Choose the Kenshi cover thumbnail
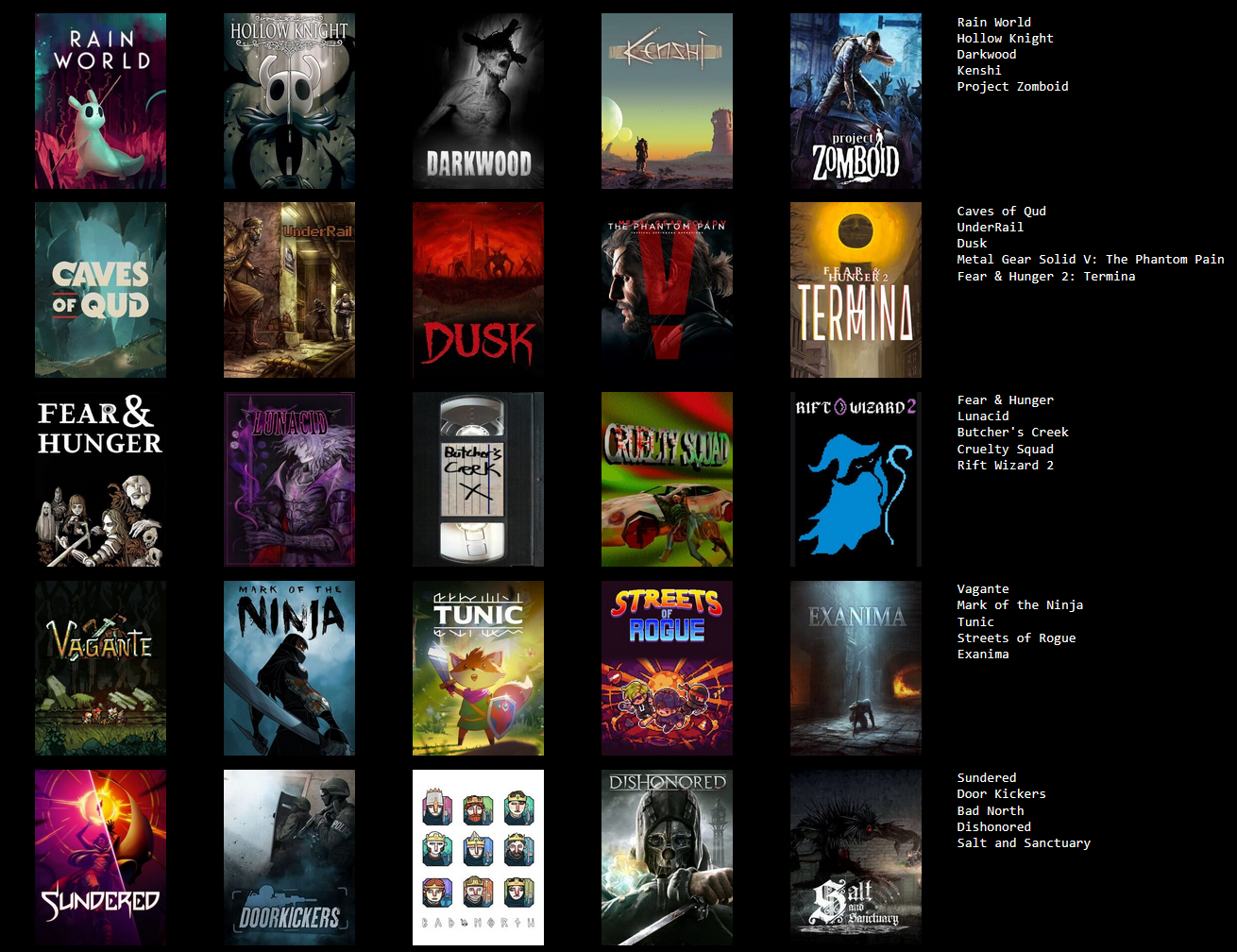The width and height of the screenshot is (1237, 952). pos(667,101)
